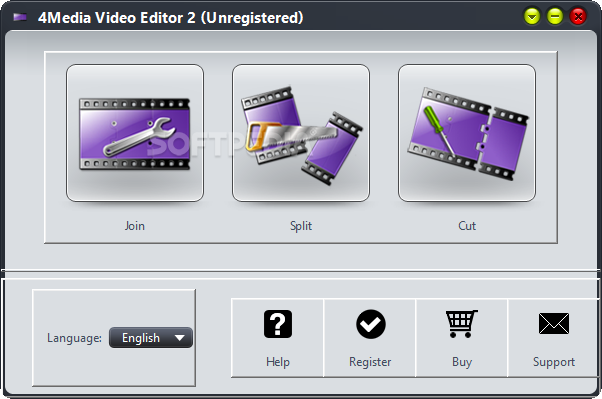Image resolution: width=602 pixels, height=399 pixels.
Task: Open the Language dropdown showing English
Action: click(x=151, y=338)
